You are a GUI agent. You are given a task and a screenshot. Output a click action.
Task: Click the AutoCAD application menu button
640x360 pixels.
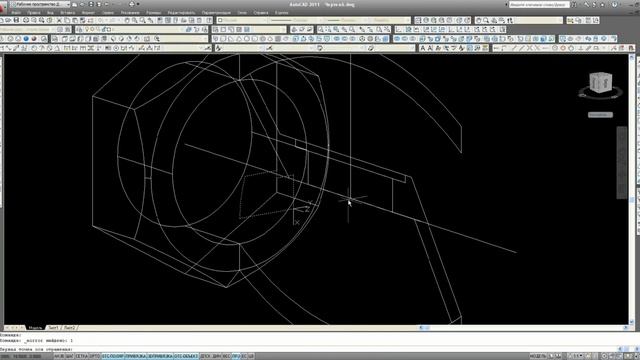click(x=4, y=7)
